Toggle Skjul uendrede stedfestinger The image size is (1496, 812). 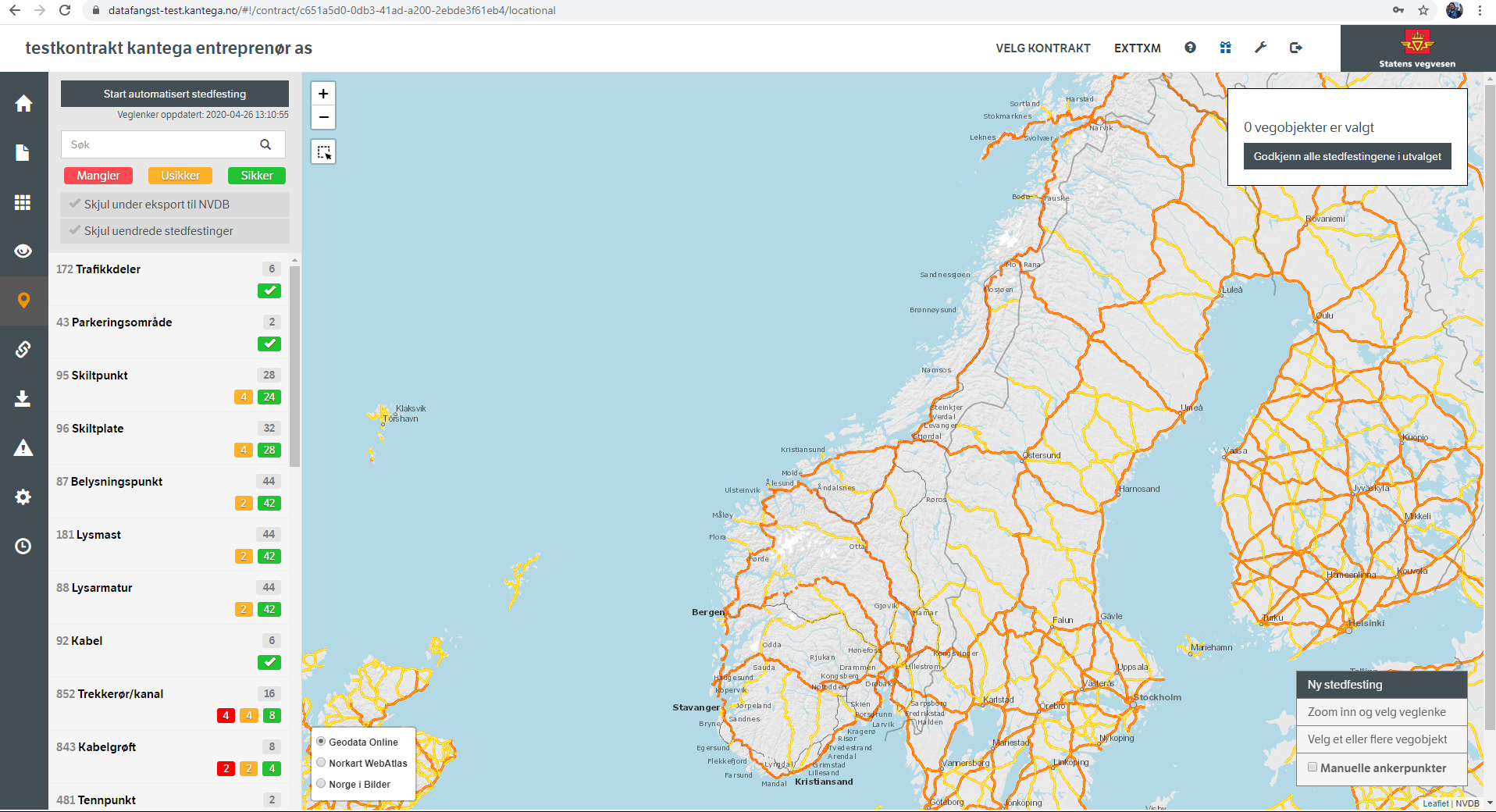point(175,231)
